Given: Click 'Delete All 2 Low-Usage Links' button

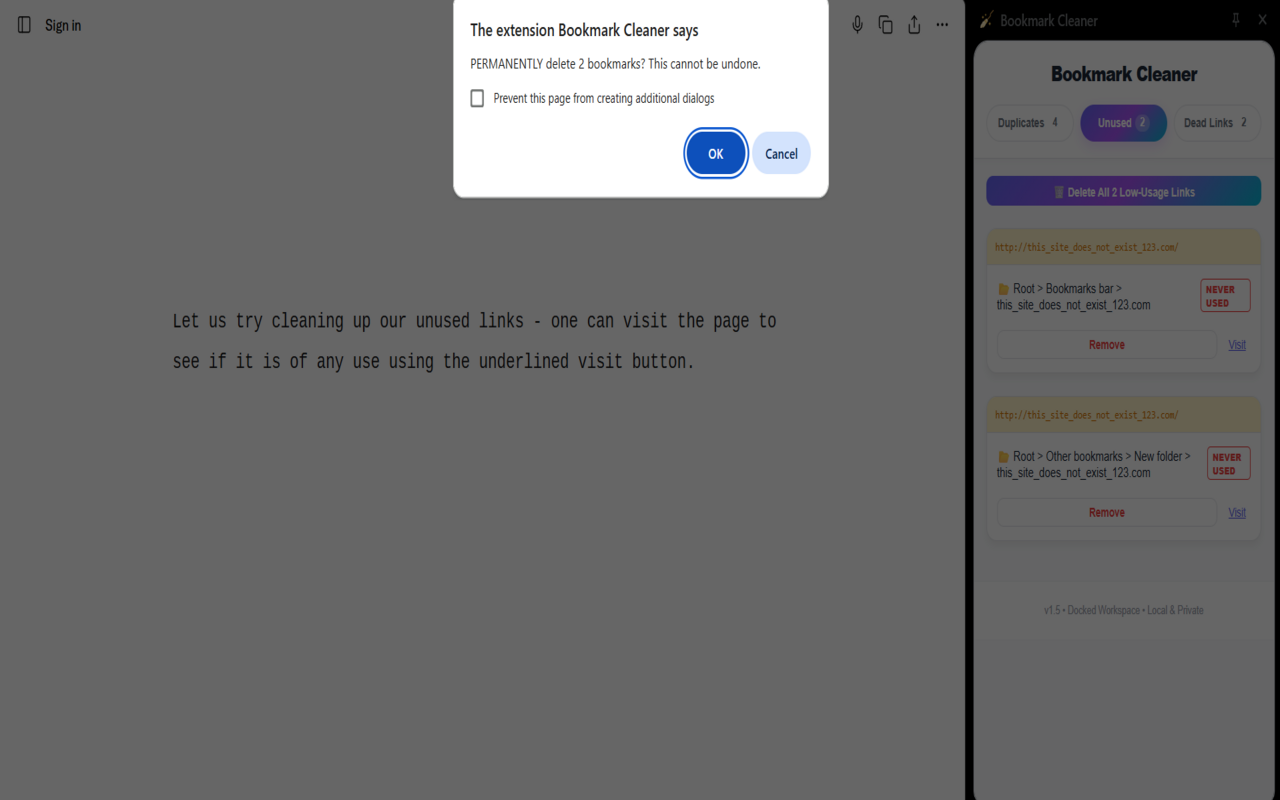Looking at the screenshot, I should tap(1123, 192).
